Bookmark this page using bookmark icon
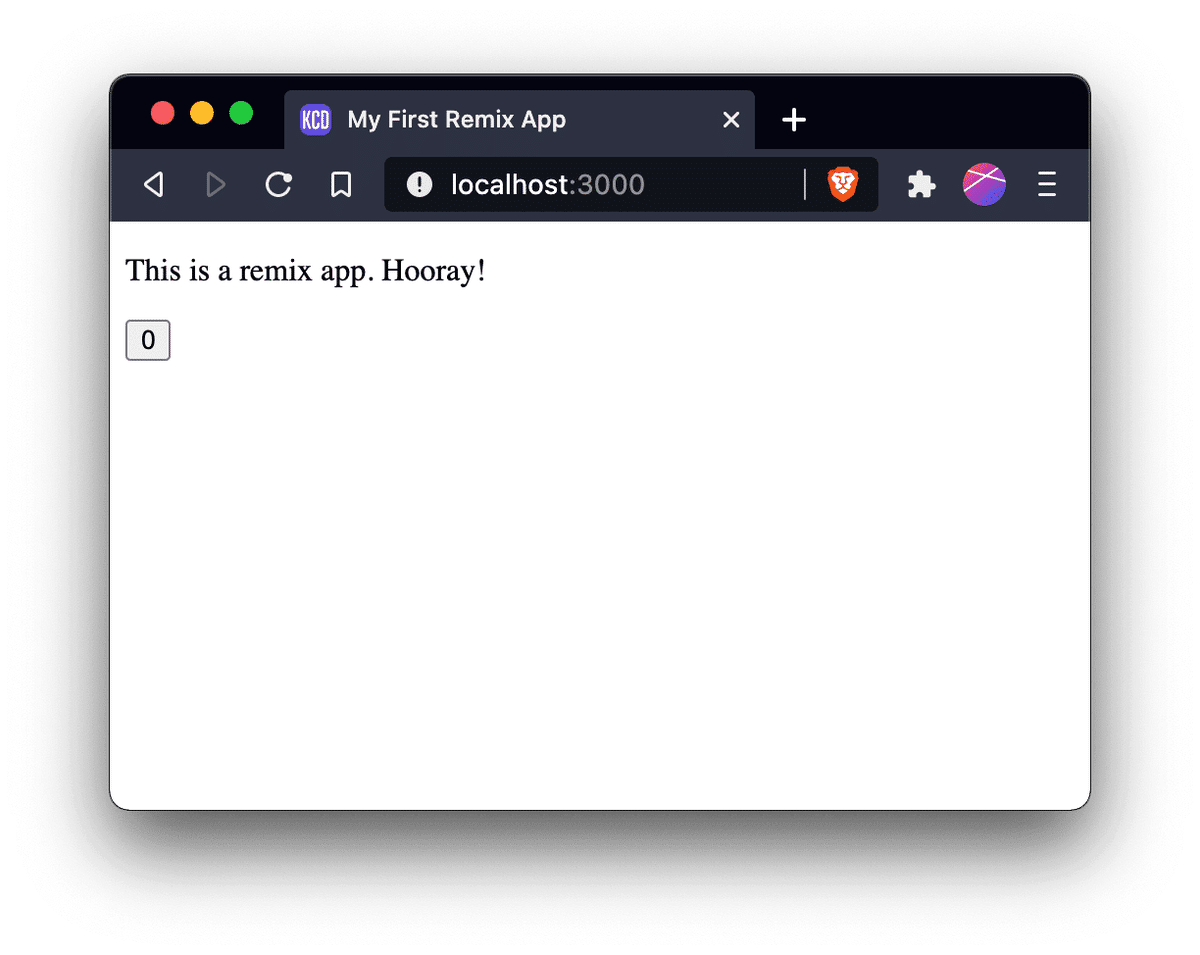Screen dimensions: 1200x955 341,184
